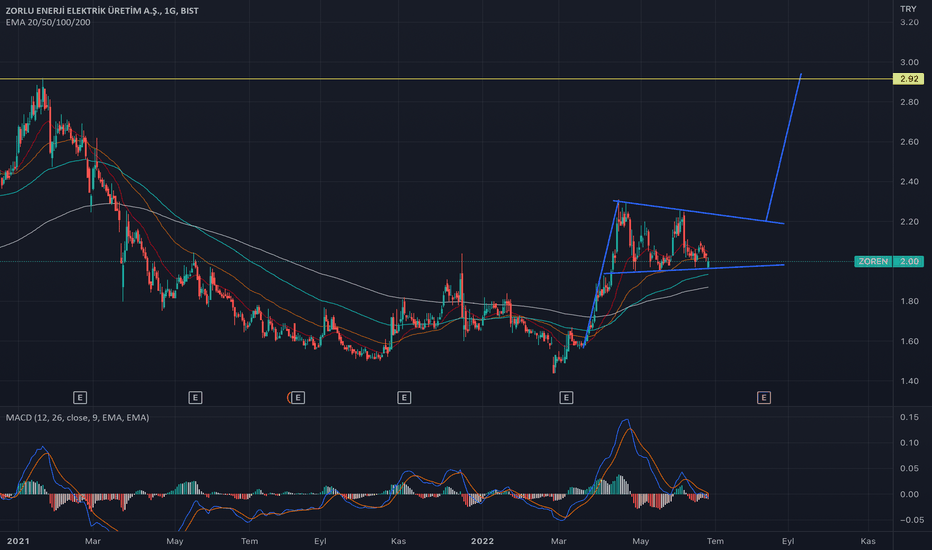Screen dimensions: 932x550
Task: Click the 3.20 price axis value
Action: pos(909,23)
